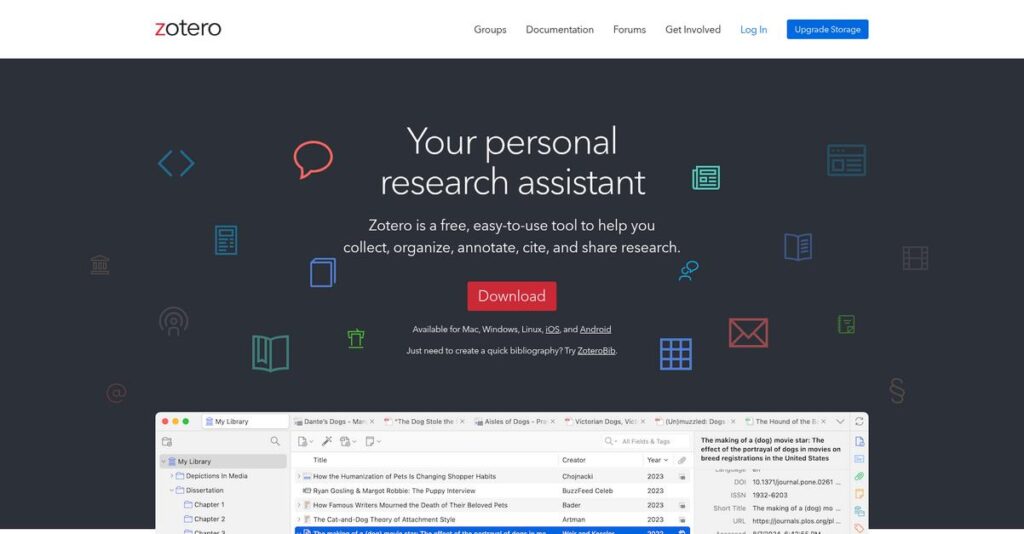Select the My Library tab in app window
Image resolution: width=1024 pixels, height=534 pixels.
point(245,422)
